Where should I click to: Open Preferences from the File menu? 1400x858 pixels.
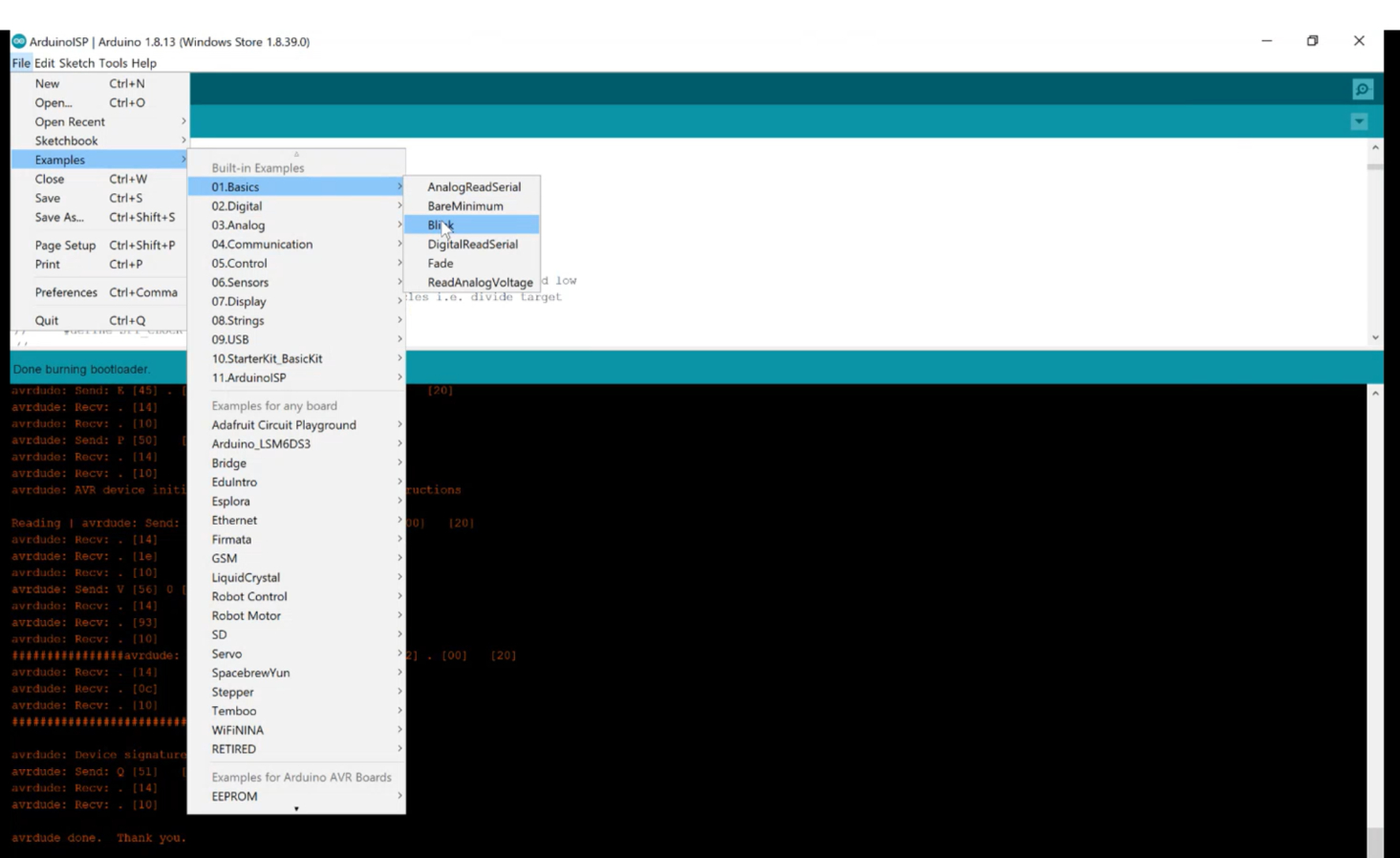pos(100,292)
